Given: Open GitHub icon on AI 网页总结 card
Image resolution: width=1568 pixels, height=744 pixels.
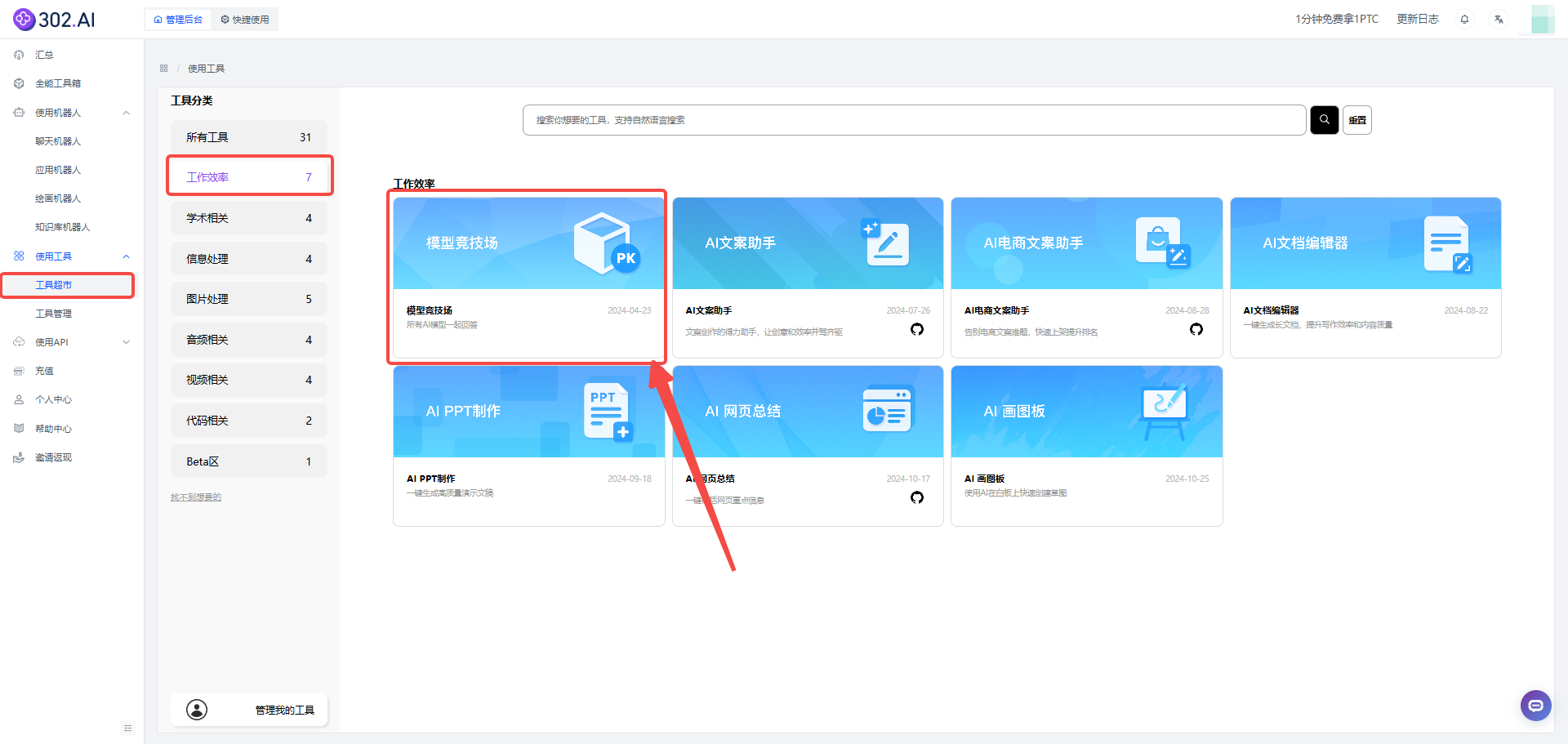Looking at the screenshot, I should pyautogui.click(x=917, y=497).
